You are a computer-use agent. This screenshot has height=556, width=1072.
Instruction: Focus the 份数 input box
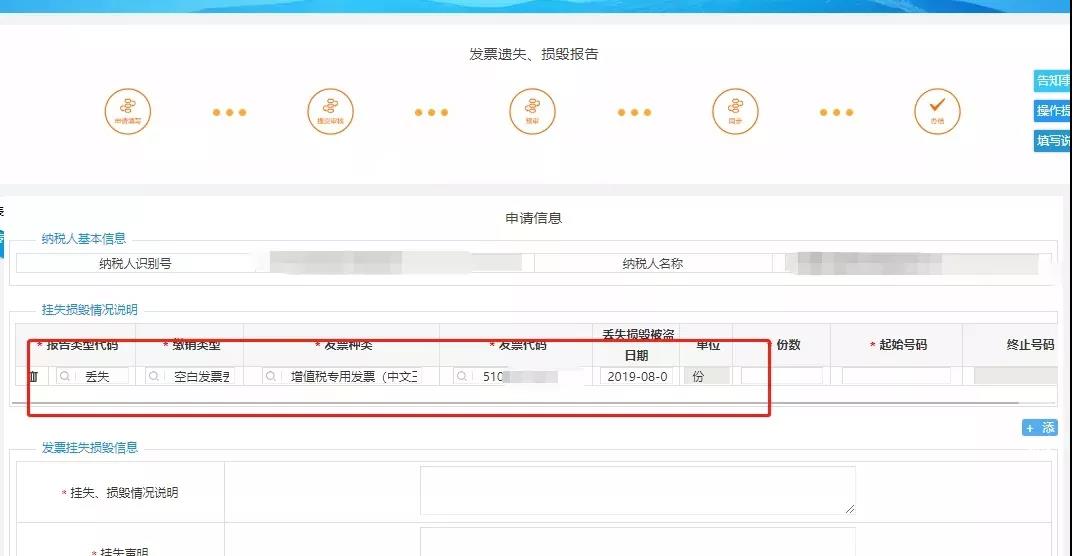click(781, 376)
